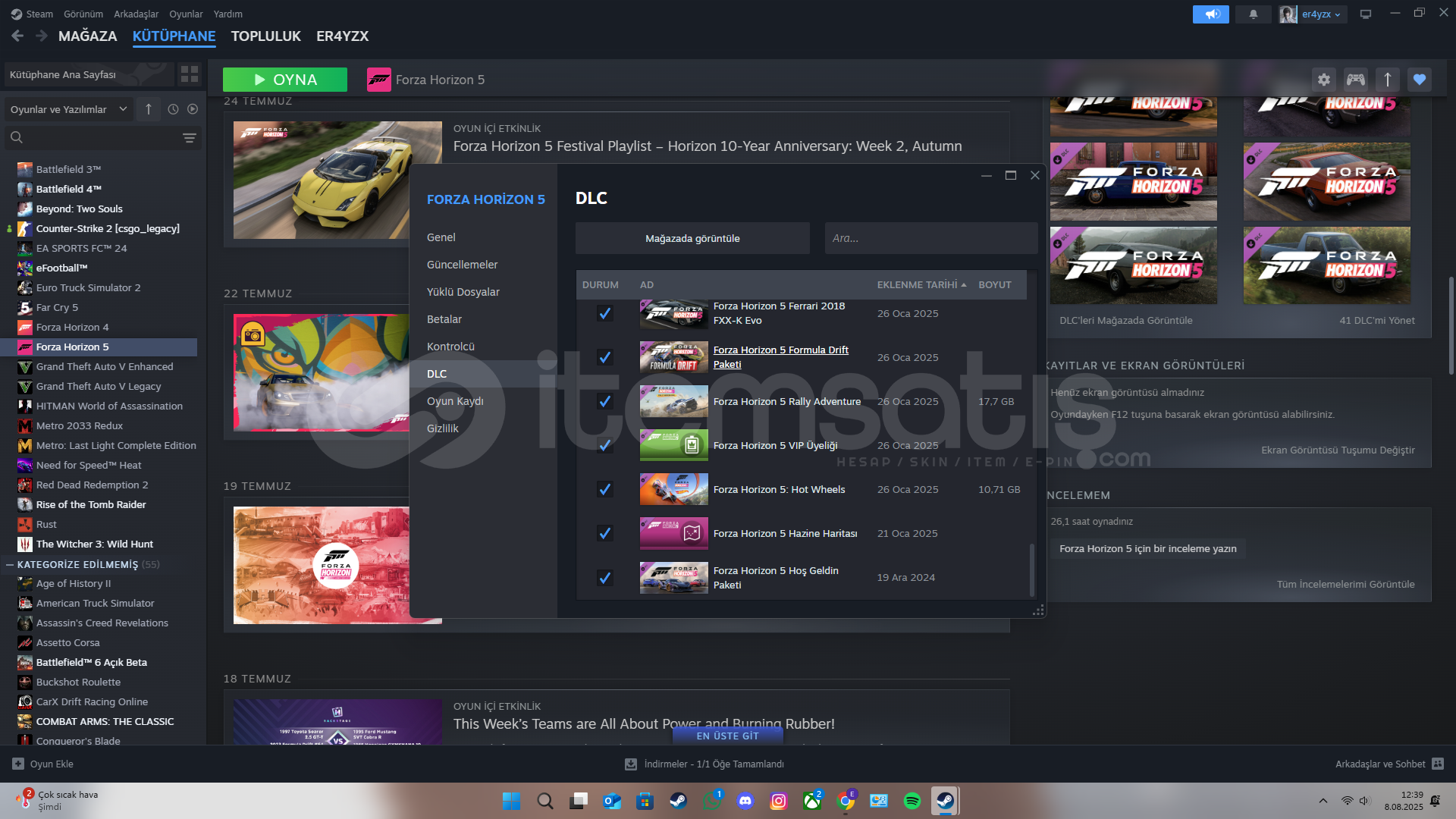Show hidden system tray icons chevron
This screenshot has height=819, width=1456.
(1323, 801)
